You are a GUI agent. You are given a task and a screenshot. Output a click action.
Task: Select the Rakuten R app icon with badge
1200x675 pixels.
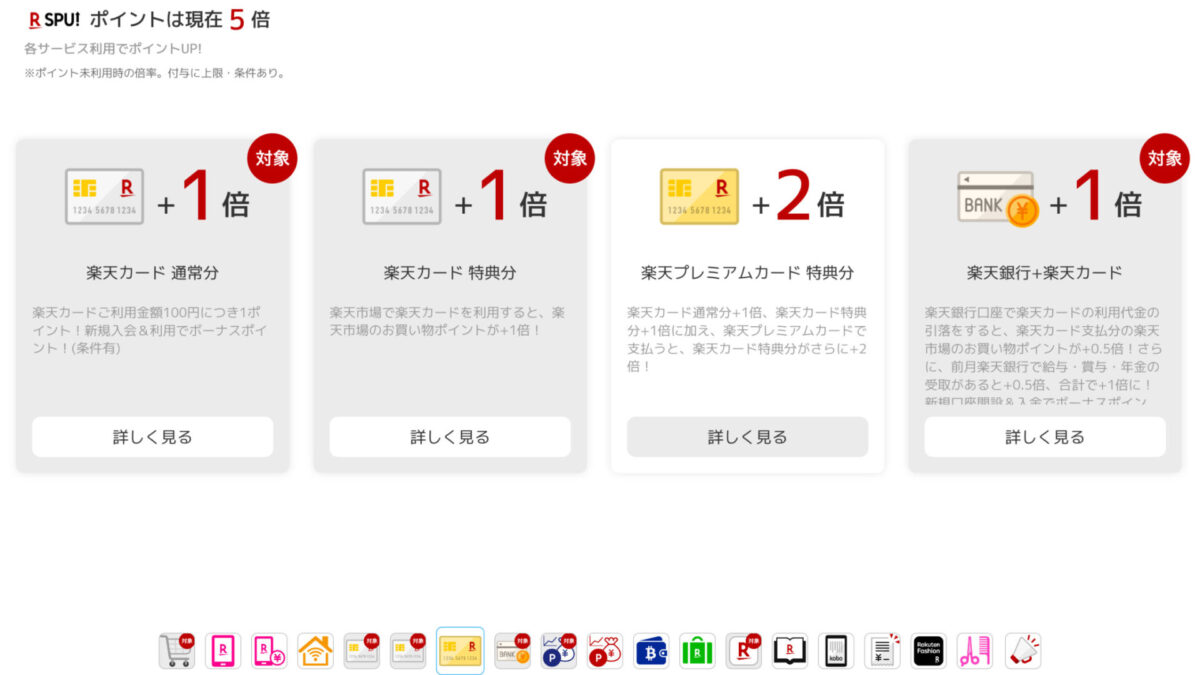click(743, 651)
